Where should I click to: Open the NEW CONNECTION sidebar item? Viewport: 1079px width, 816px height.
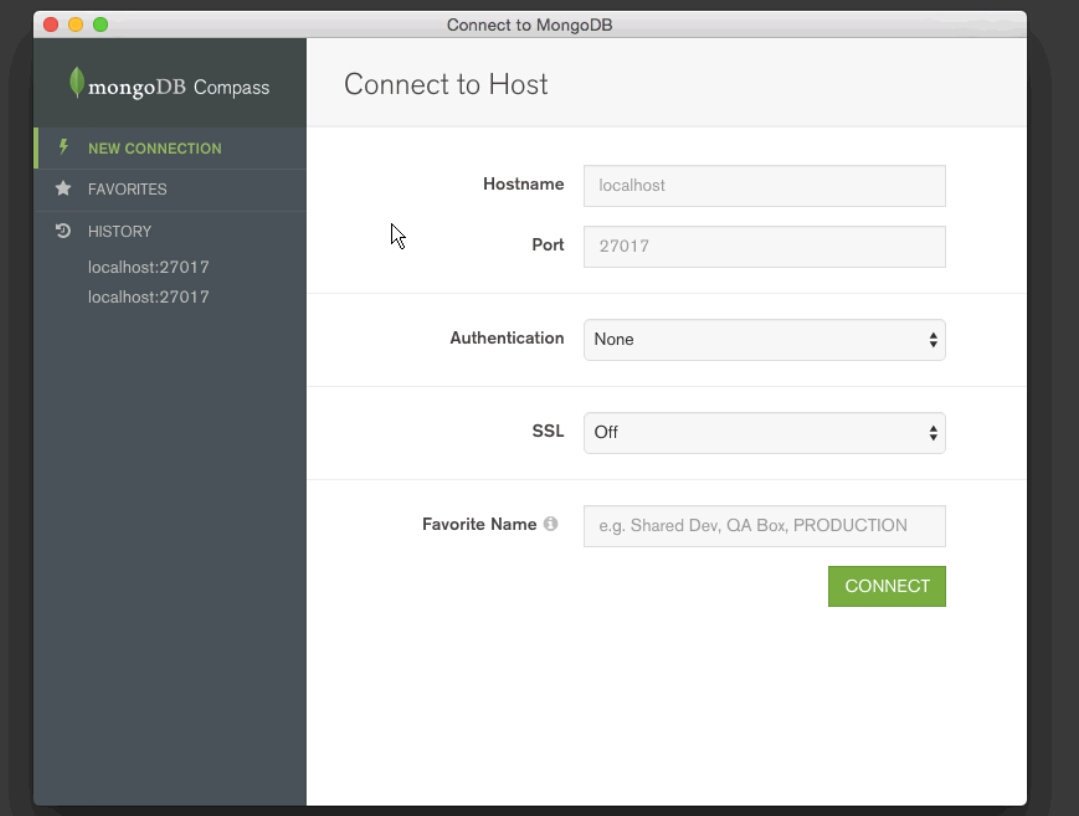(x=170, y=148)
